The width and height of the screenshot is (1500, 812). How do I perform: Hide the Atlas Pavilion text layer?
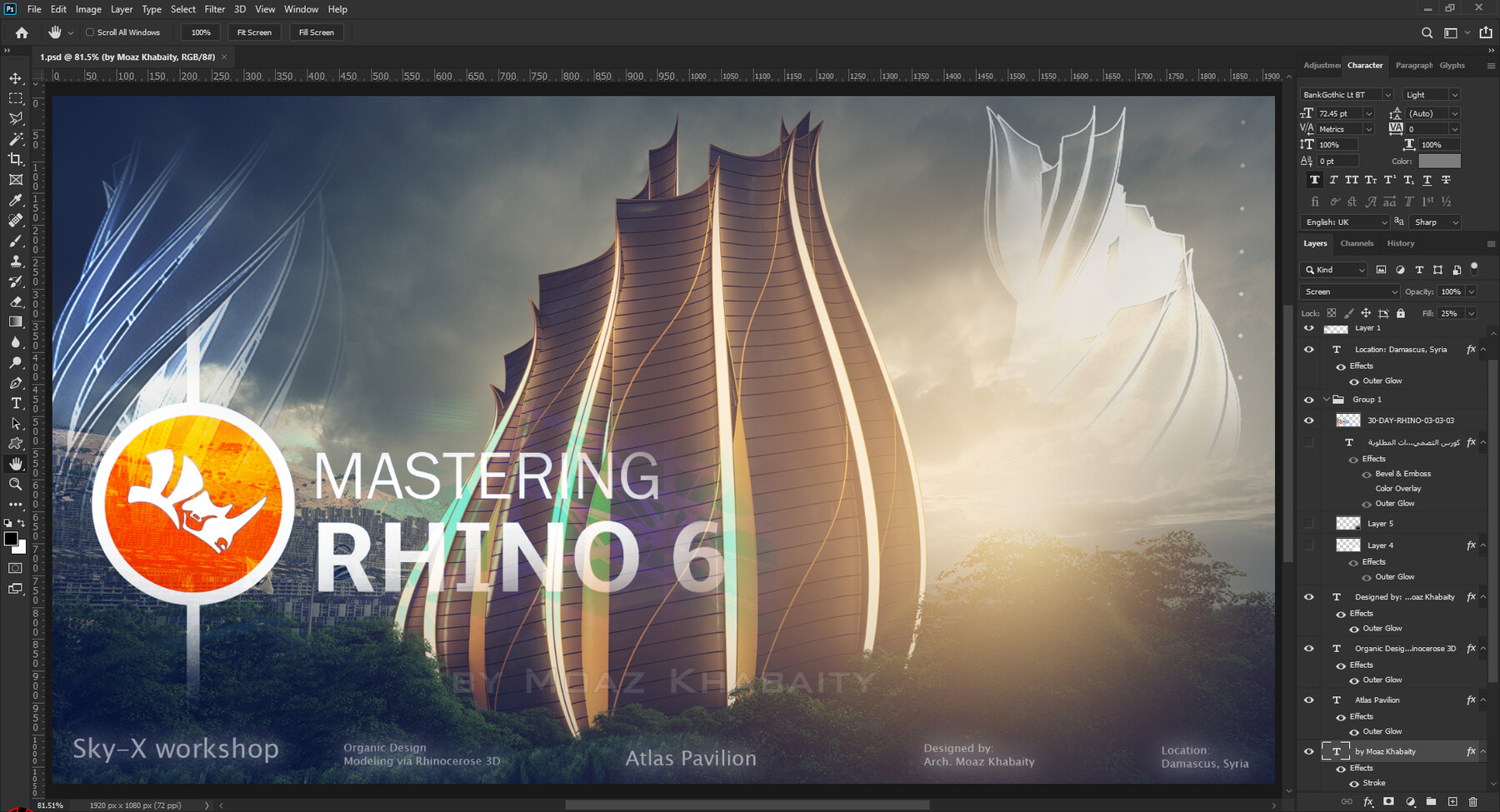click(1308, 700)
